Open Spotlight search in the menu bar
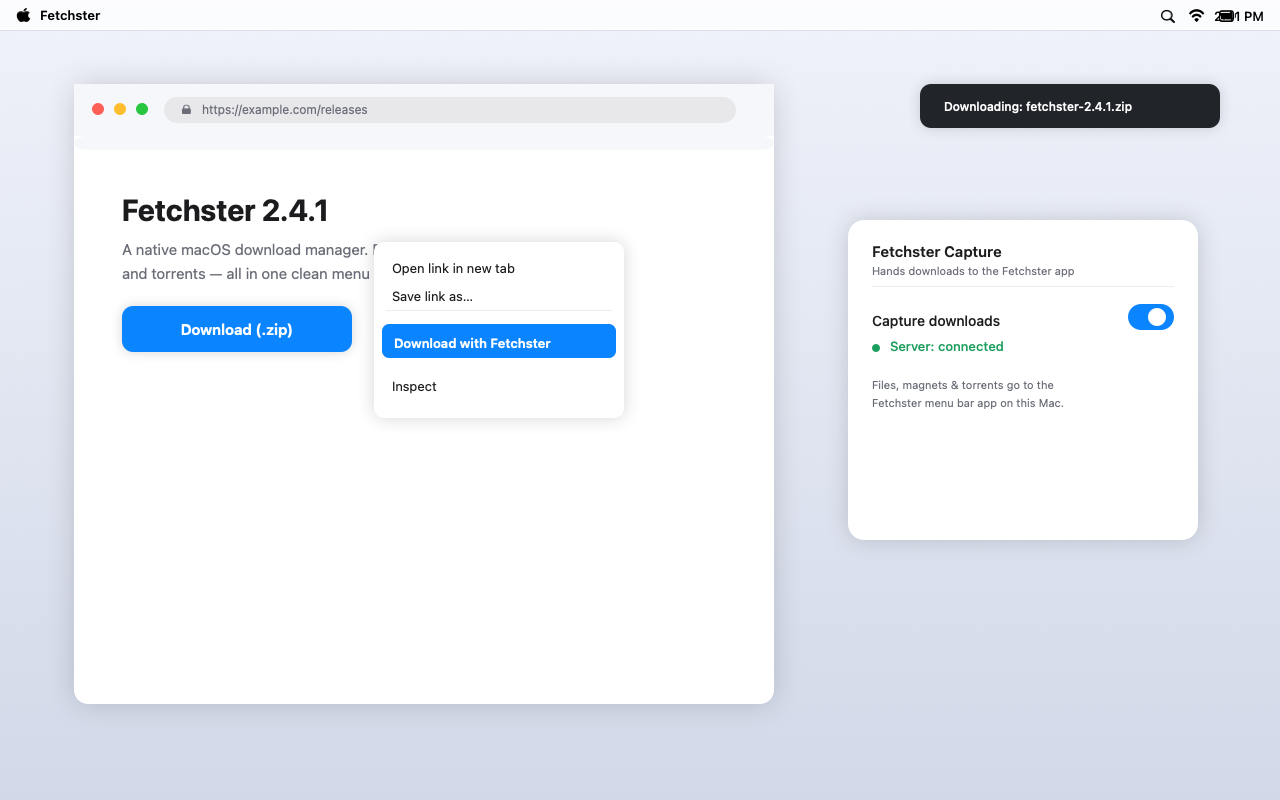 tap(1167, 16)
